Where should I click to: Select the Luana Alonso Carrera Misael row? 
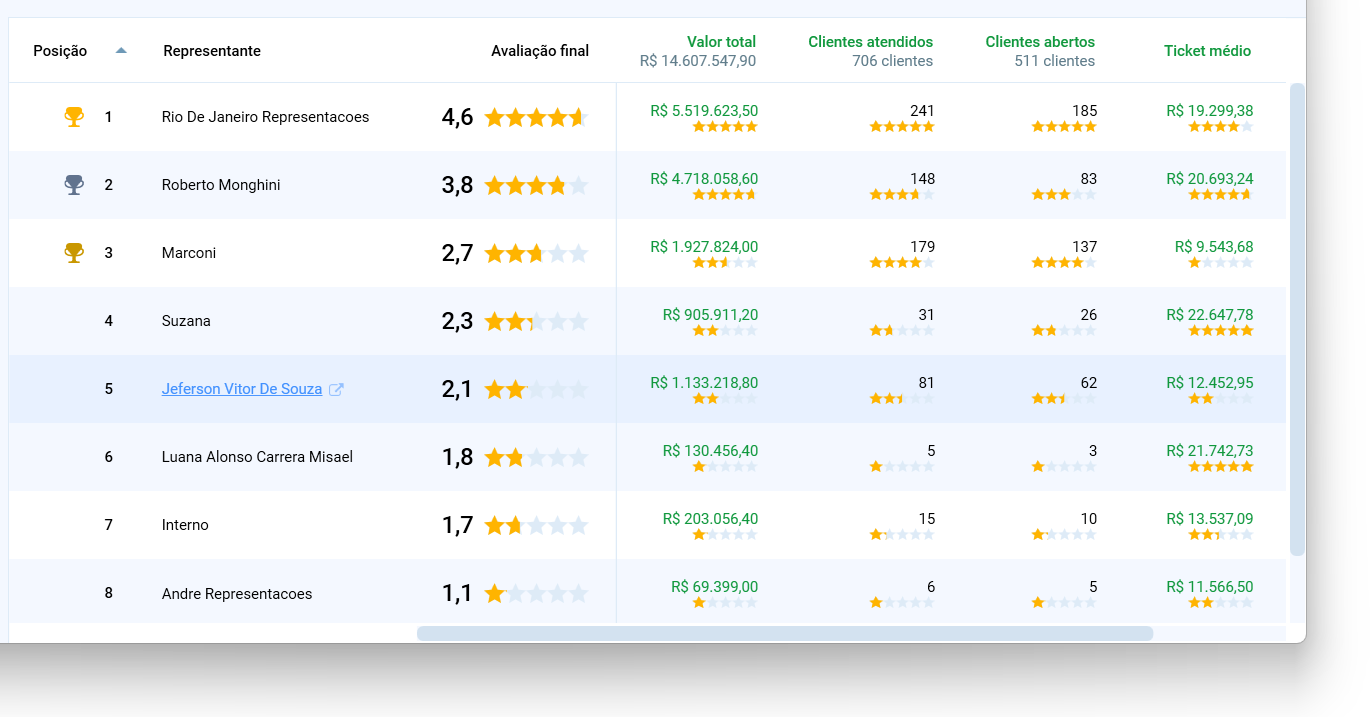(257, 457)
